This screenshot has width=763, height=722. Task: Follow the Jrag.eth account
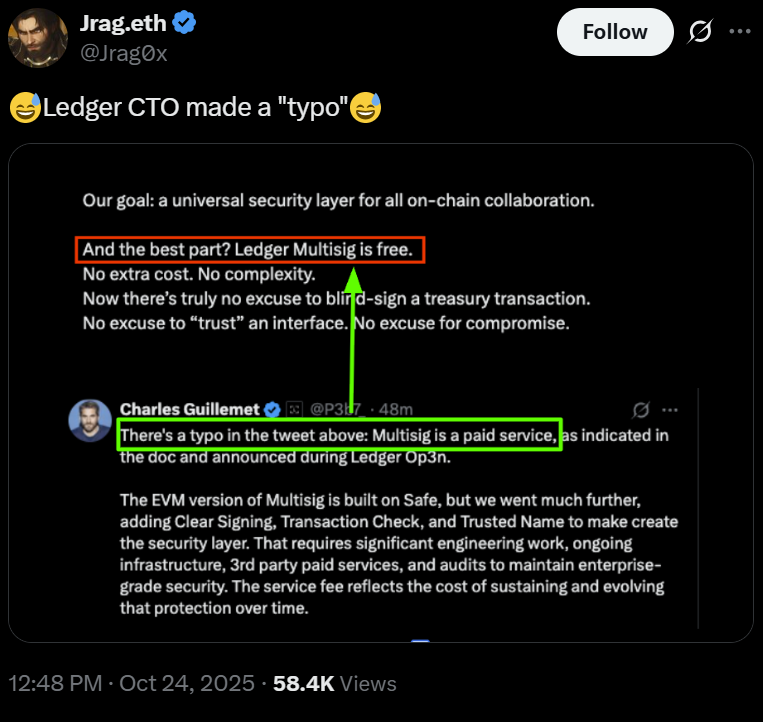tap(614, 32)
